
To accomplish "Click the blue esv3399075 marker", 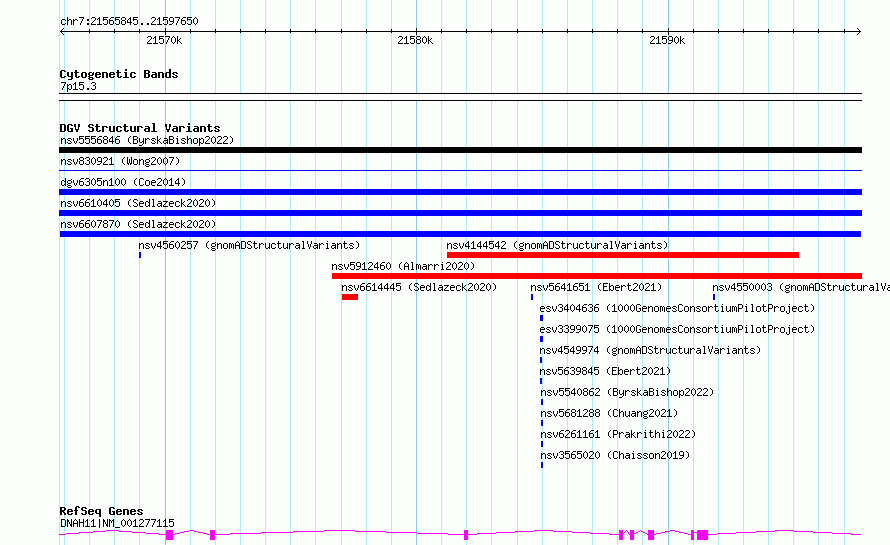I will point(541,339).
